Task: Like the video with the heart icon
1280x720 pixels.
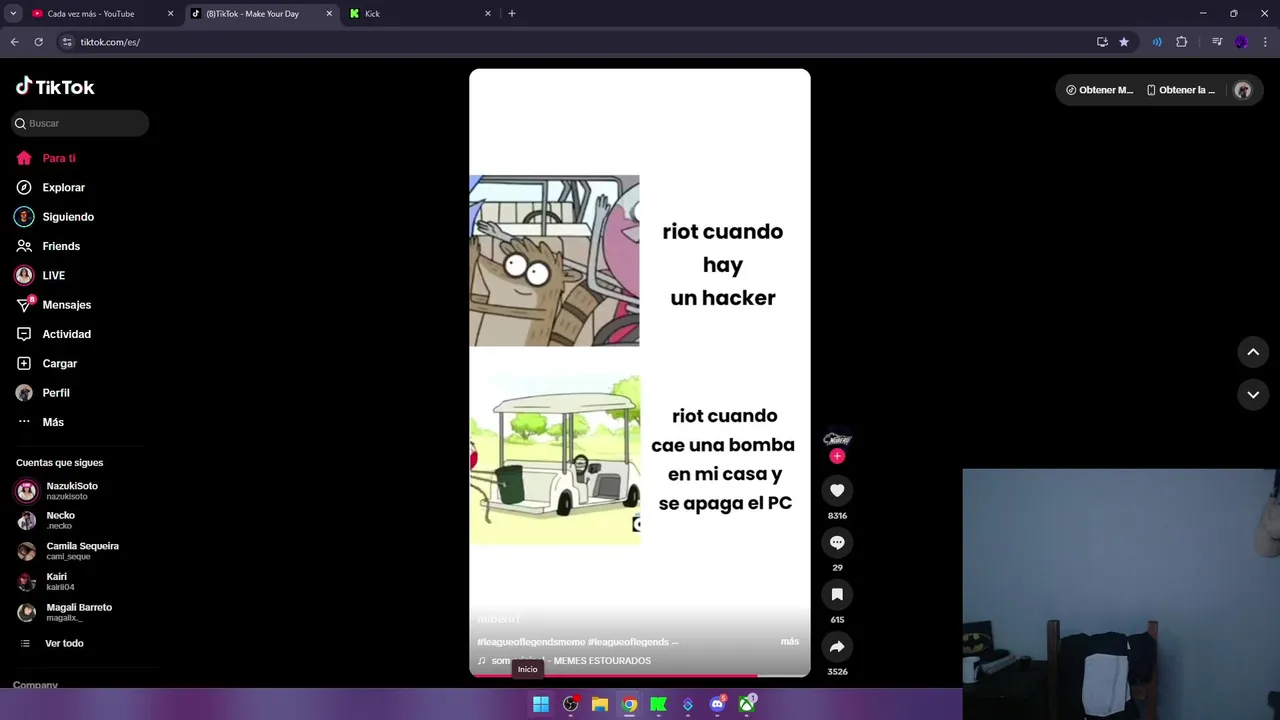Action: (837, 490)
